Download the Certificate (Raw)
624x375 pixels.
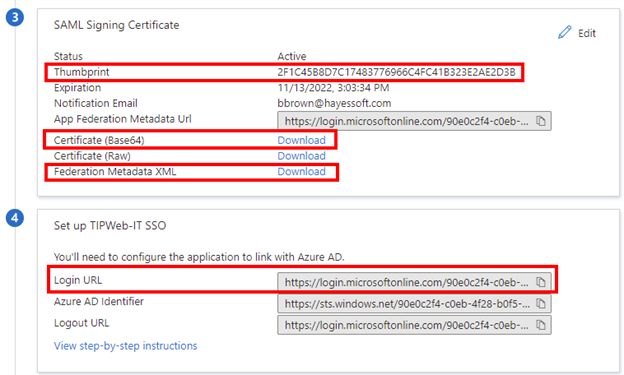(301, 156)
